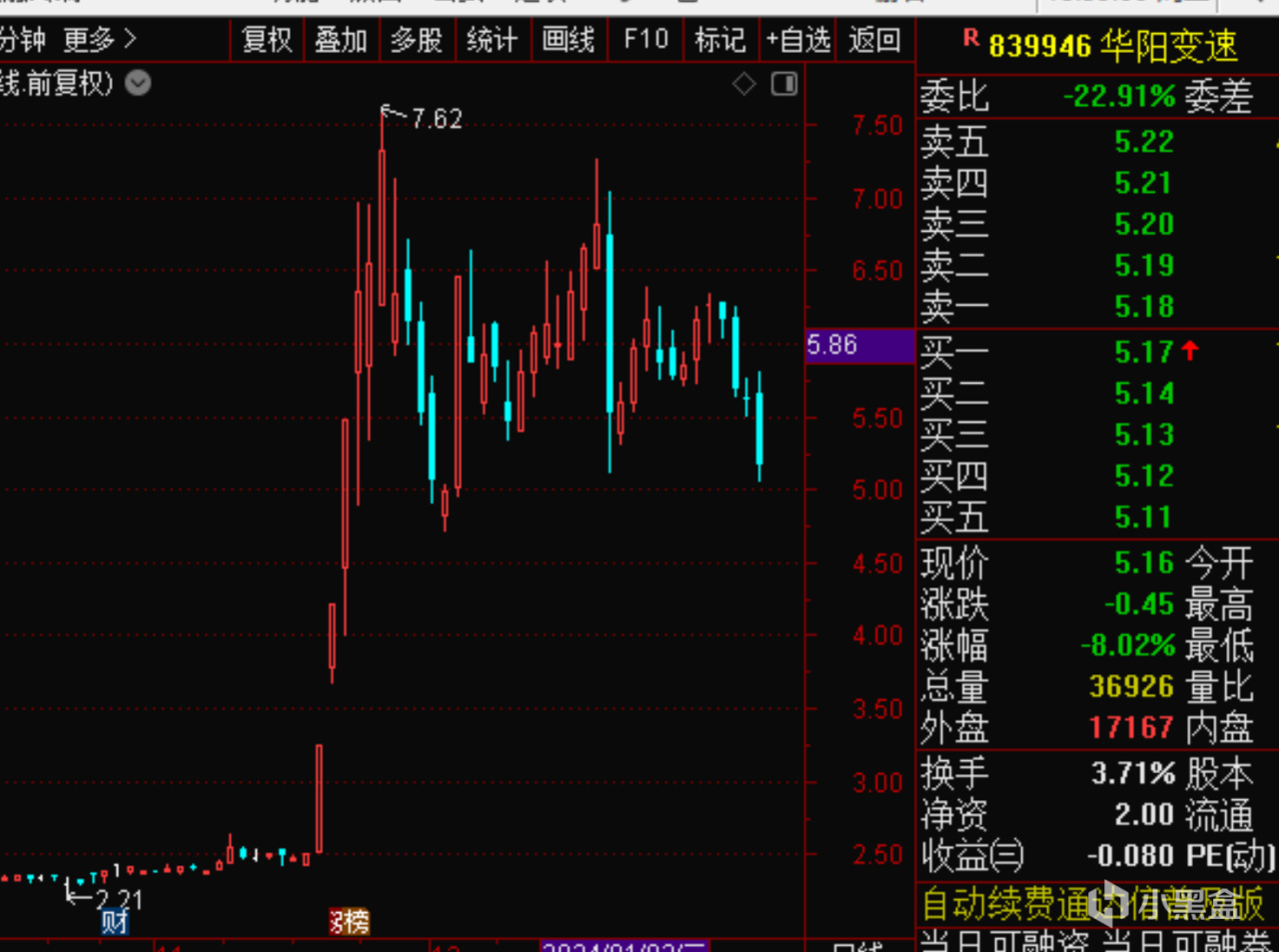Click the 收益(三) value -0.080
Screen dimensions: 1279x952
pos(1130,855)
